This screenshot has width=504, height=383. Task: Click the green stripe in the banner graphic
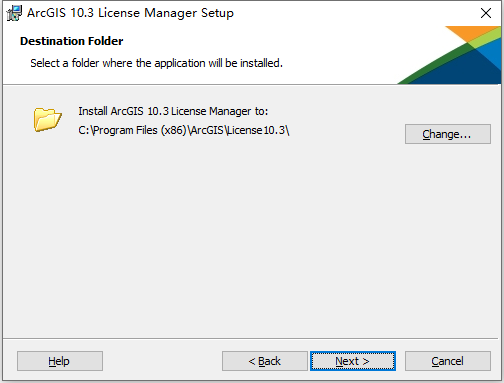click(x=433, y=65)
